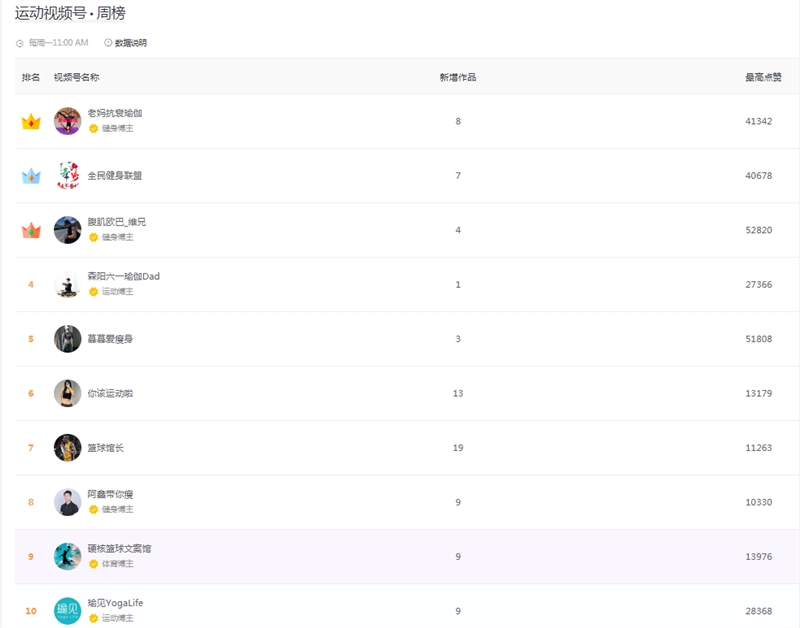
Task: Open 全民健身联盟 avatar image
Action: pos(67,175)
